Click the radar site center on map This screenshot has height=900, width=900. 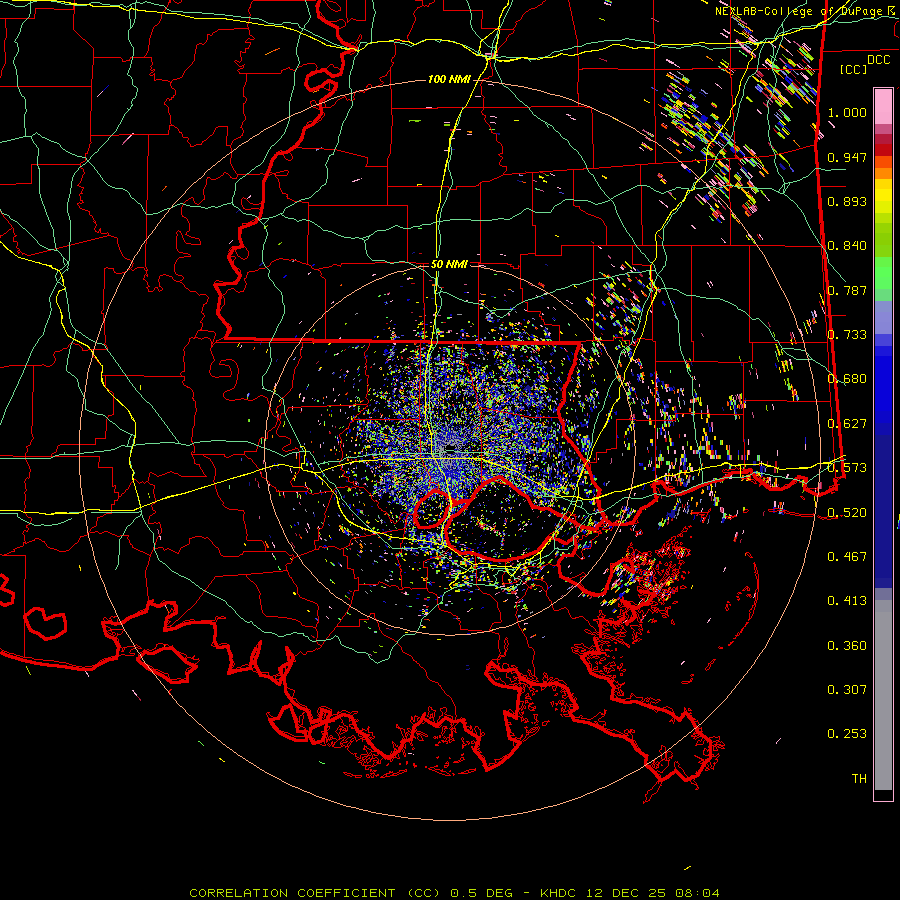point(451,448)
